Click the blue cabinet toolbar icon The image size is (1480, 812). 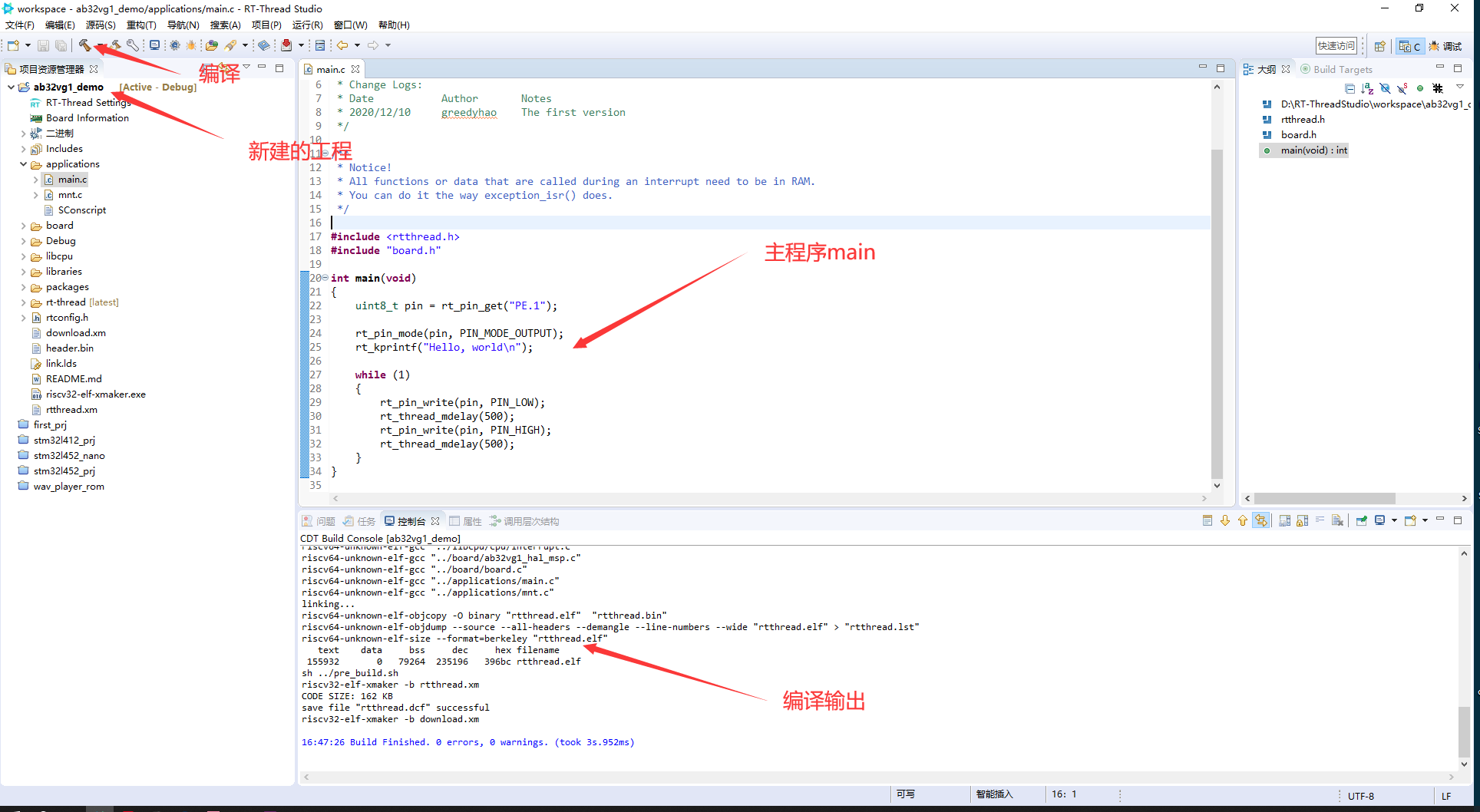click(320, 45)
